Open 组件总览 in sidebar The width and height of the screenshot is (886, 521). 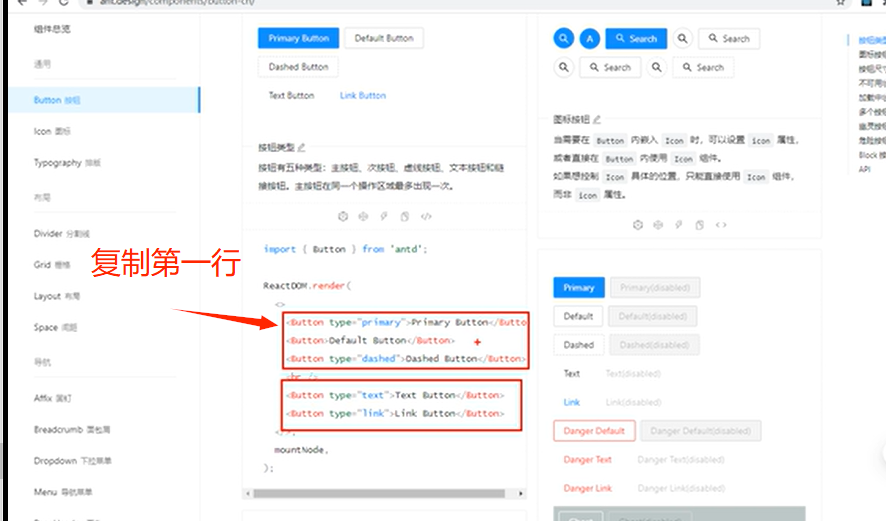[52, 29]
